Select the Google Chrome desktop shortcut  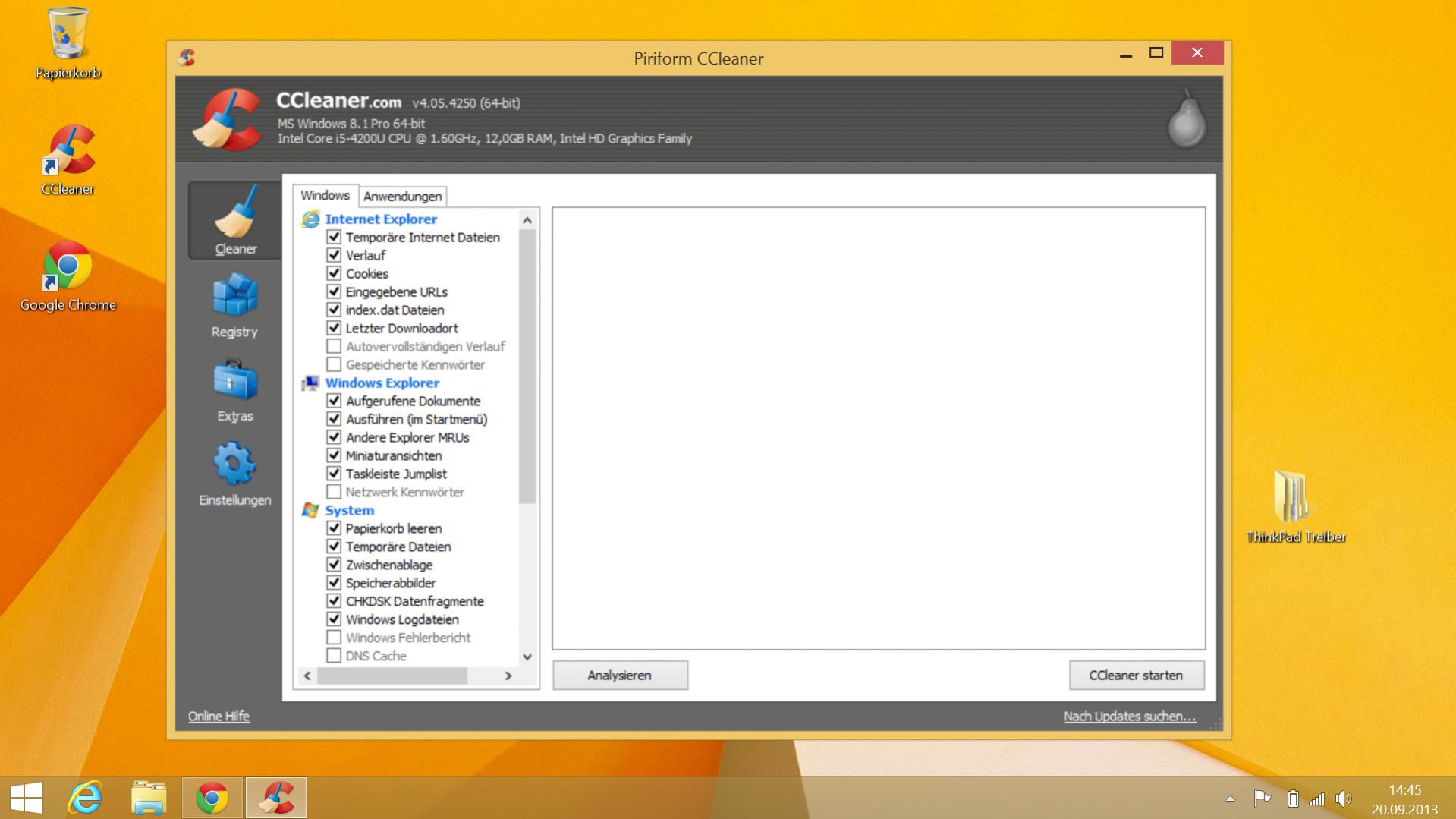pyautogui.click(x=68, y=276)
